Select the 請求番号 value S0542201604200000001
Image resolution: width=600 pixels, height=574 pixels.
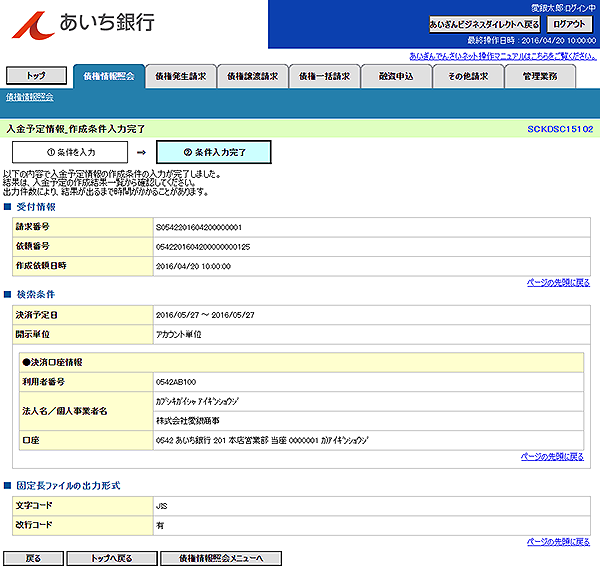pyautogui.click(x=199, y=227)
